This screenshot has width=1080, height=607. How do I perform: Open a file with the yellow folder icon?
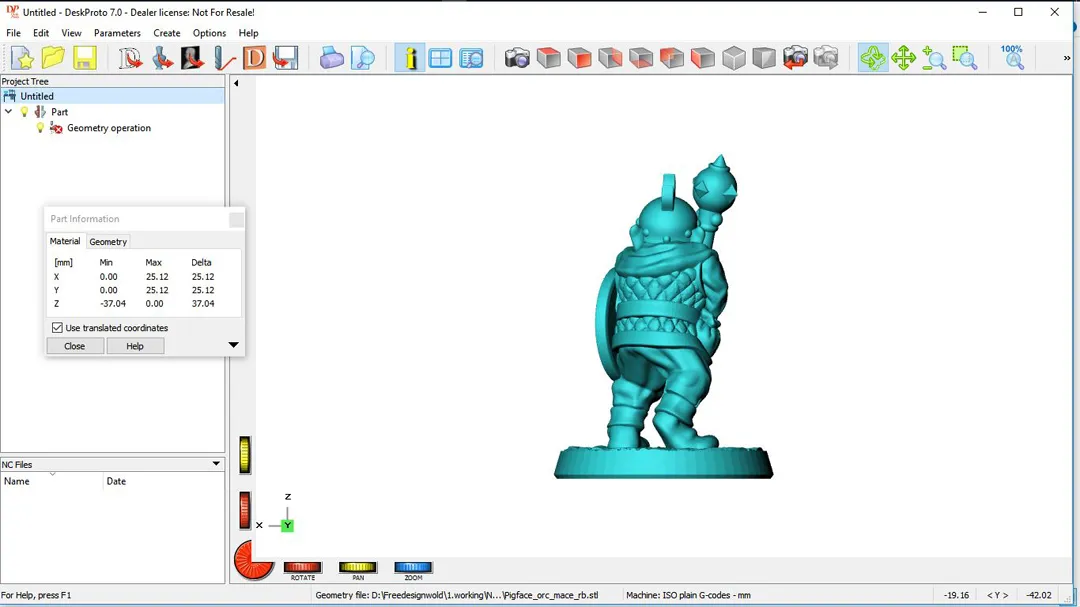click(x=53, y=58)
